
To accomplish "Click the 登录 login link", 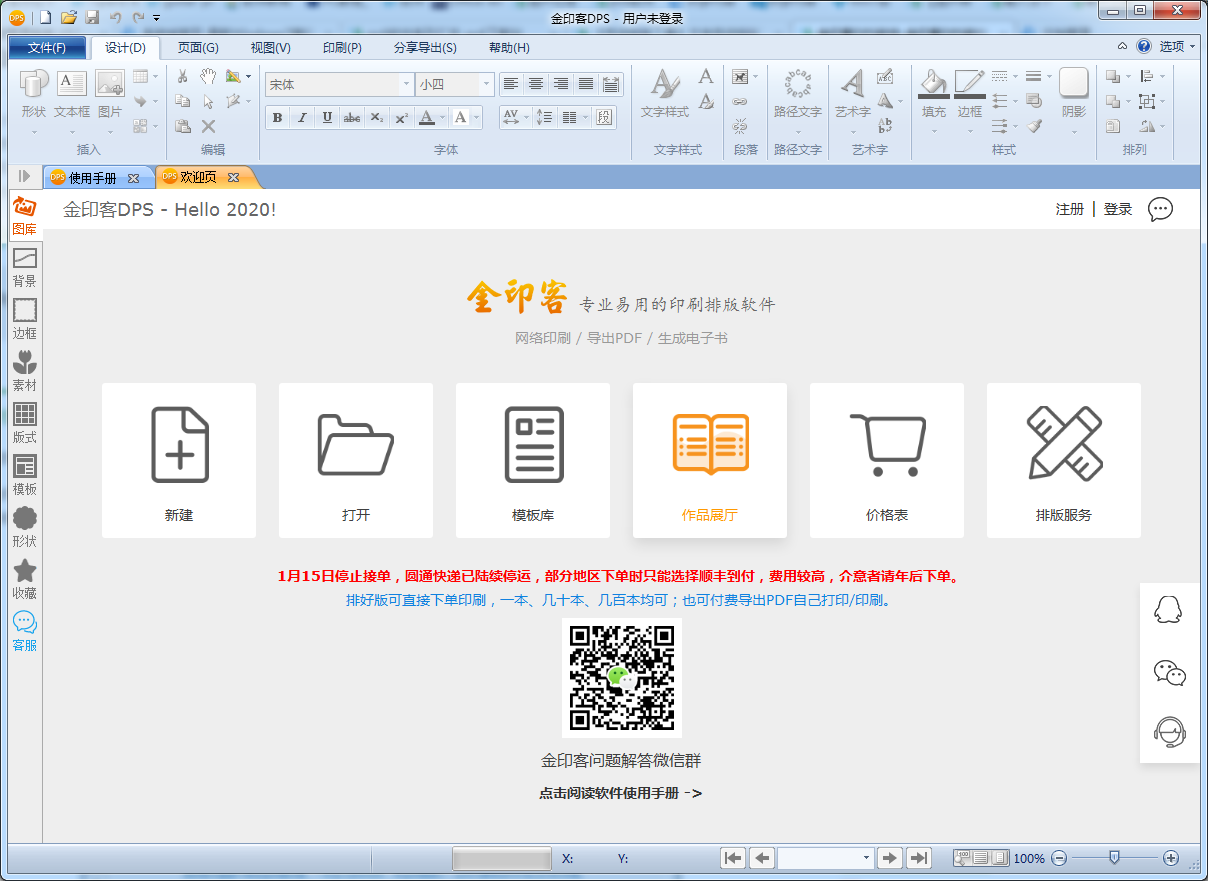I will (1118, 209).
